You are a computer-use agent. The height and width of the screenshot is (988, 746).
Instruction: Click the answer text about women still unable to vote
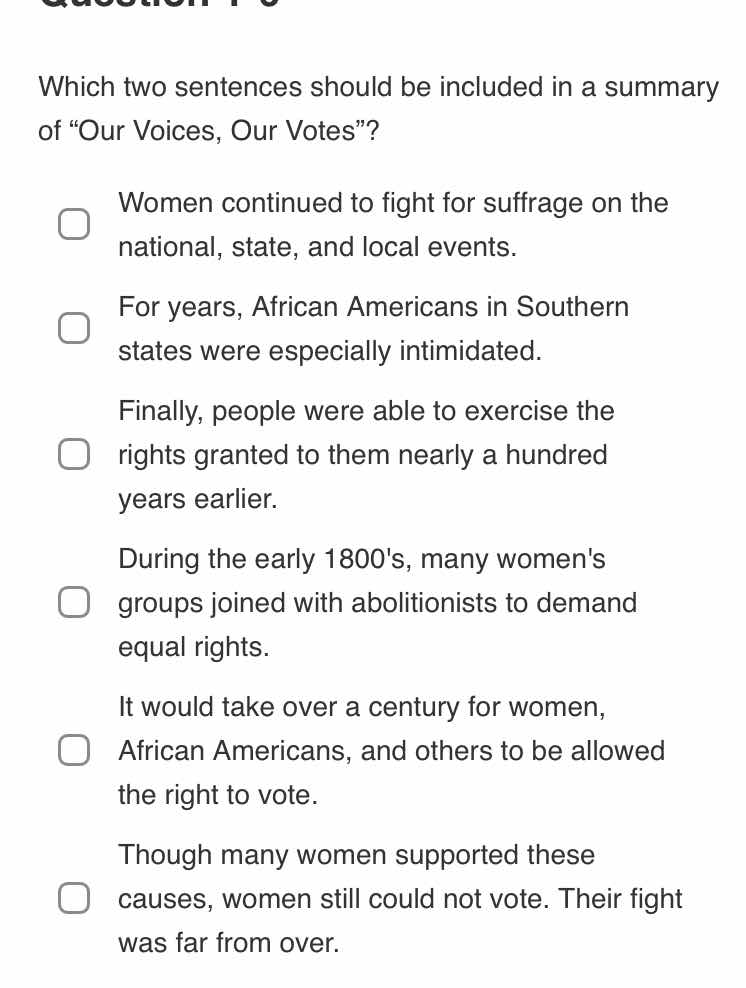pos(400,898)
